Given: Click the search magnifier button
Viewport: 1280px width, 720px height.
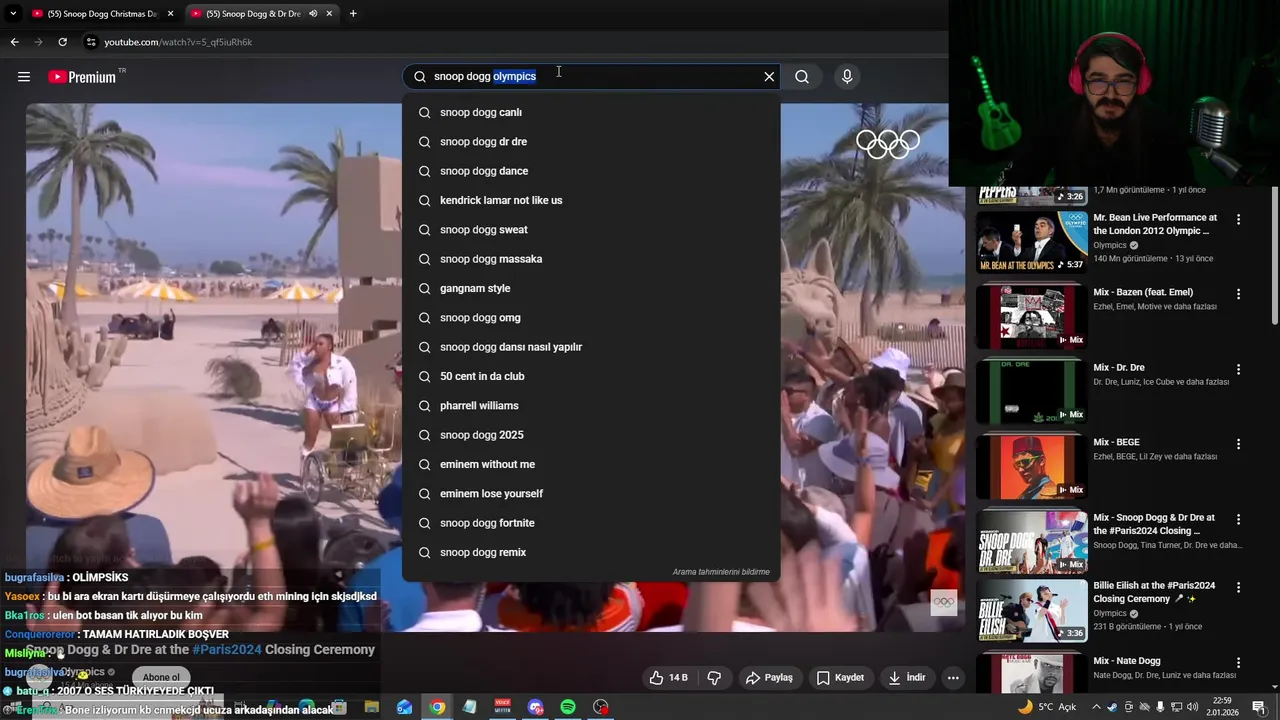Looking at the screenshot, I should coord(802,77).
